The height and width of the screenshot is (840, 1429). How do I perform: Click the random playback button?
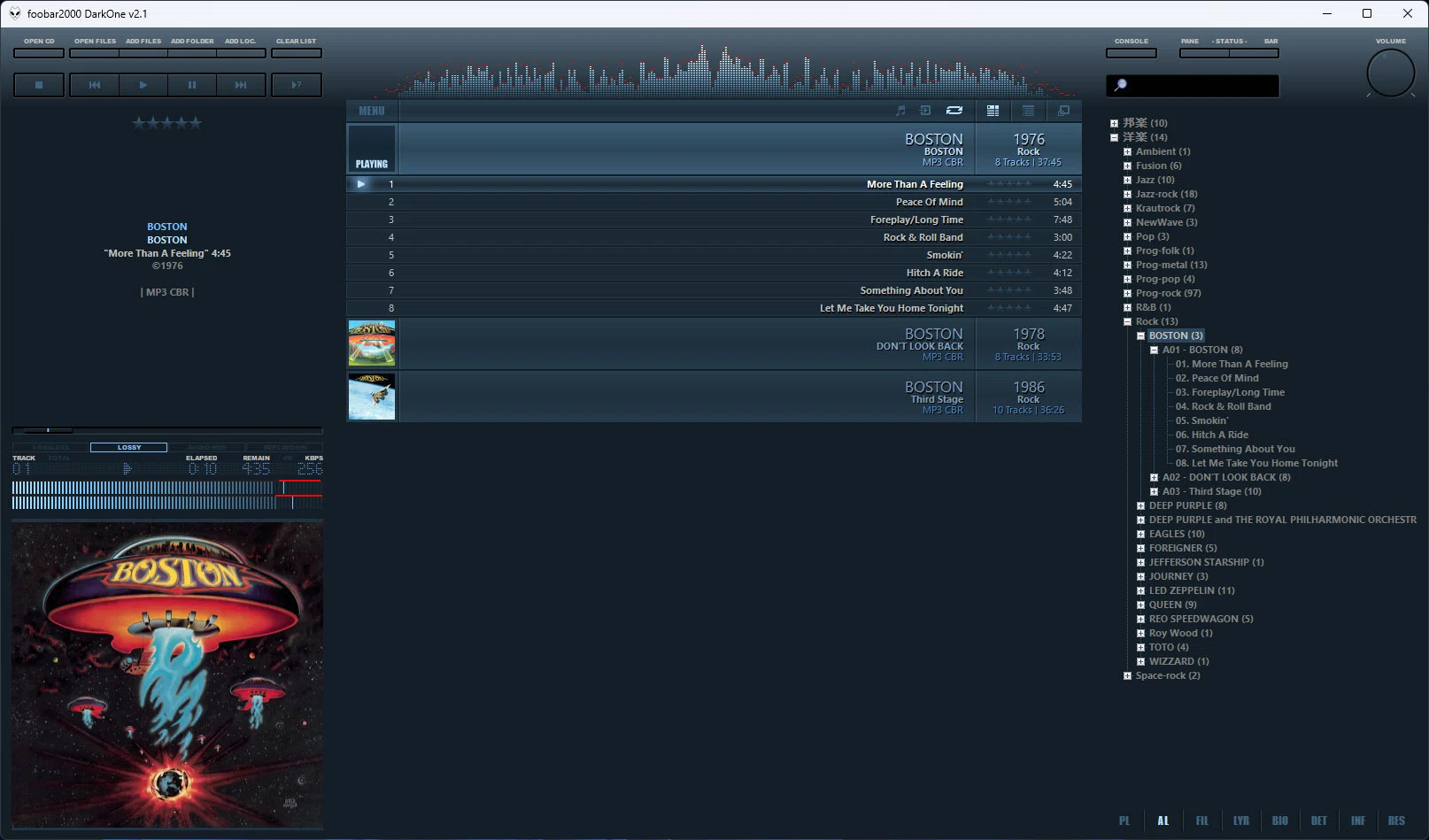pos(297,85)
